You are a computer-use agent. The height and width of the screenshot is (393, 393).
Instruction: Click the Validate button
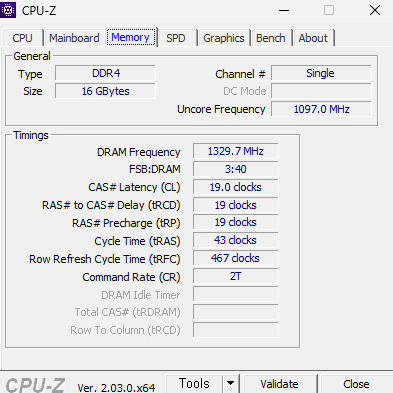pos(279,384)
